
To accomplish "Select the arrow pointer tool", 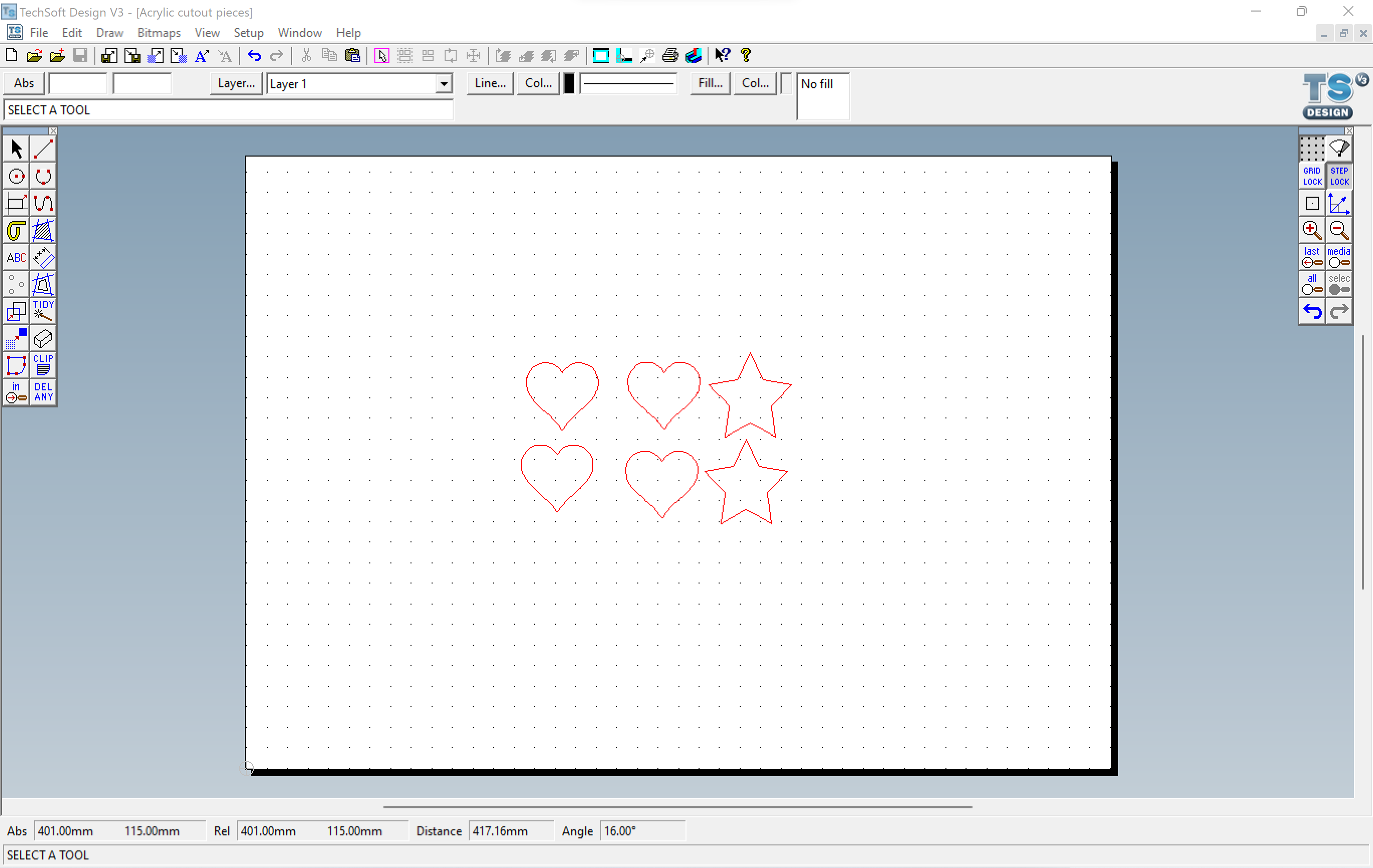I will (16, 150).
